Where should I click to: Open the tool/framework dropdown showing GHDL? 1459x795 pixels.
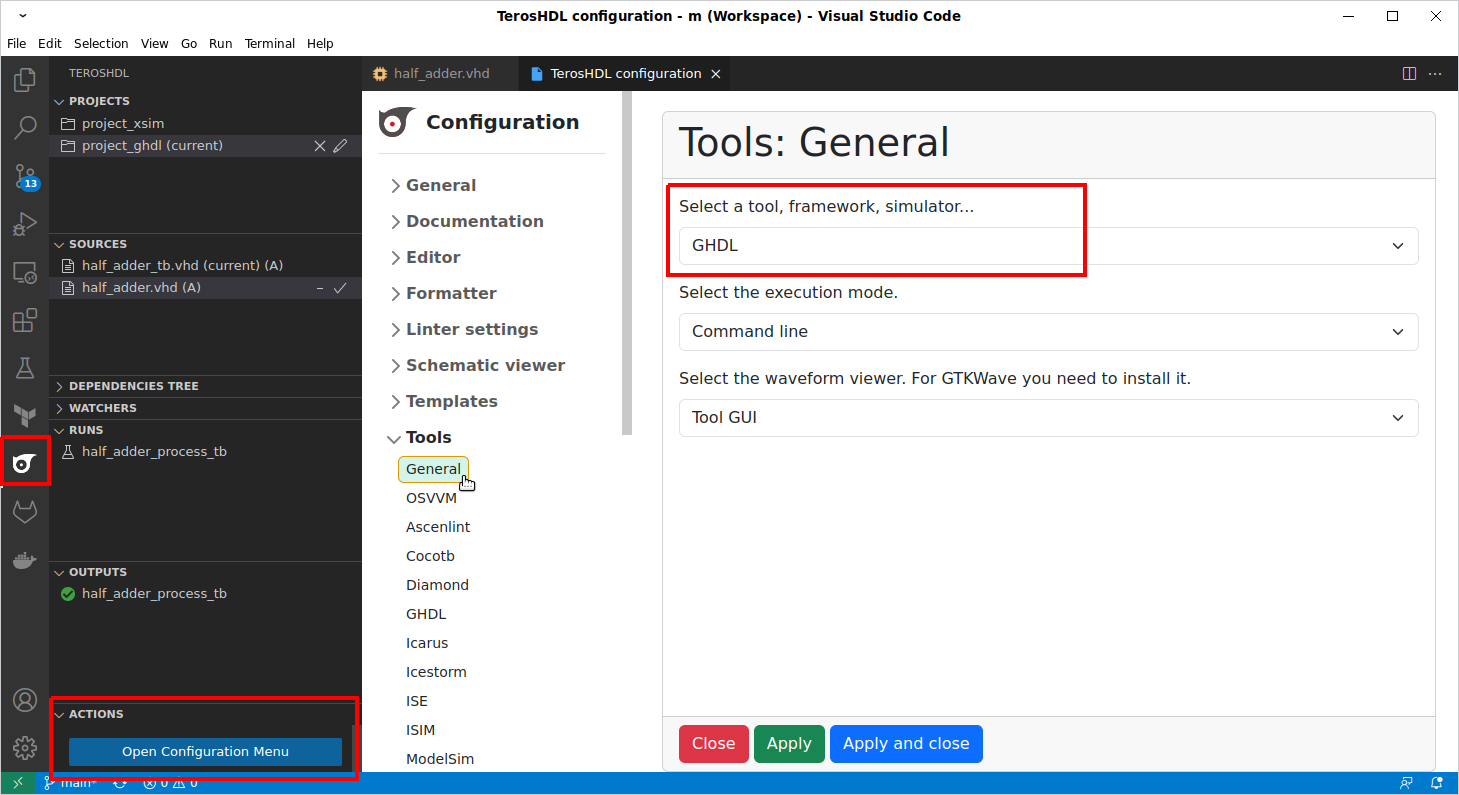click(1048, 246)
